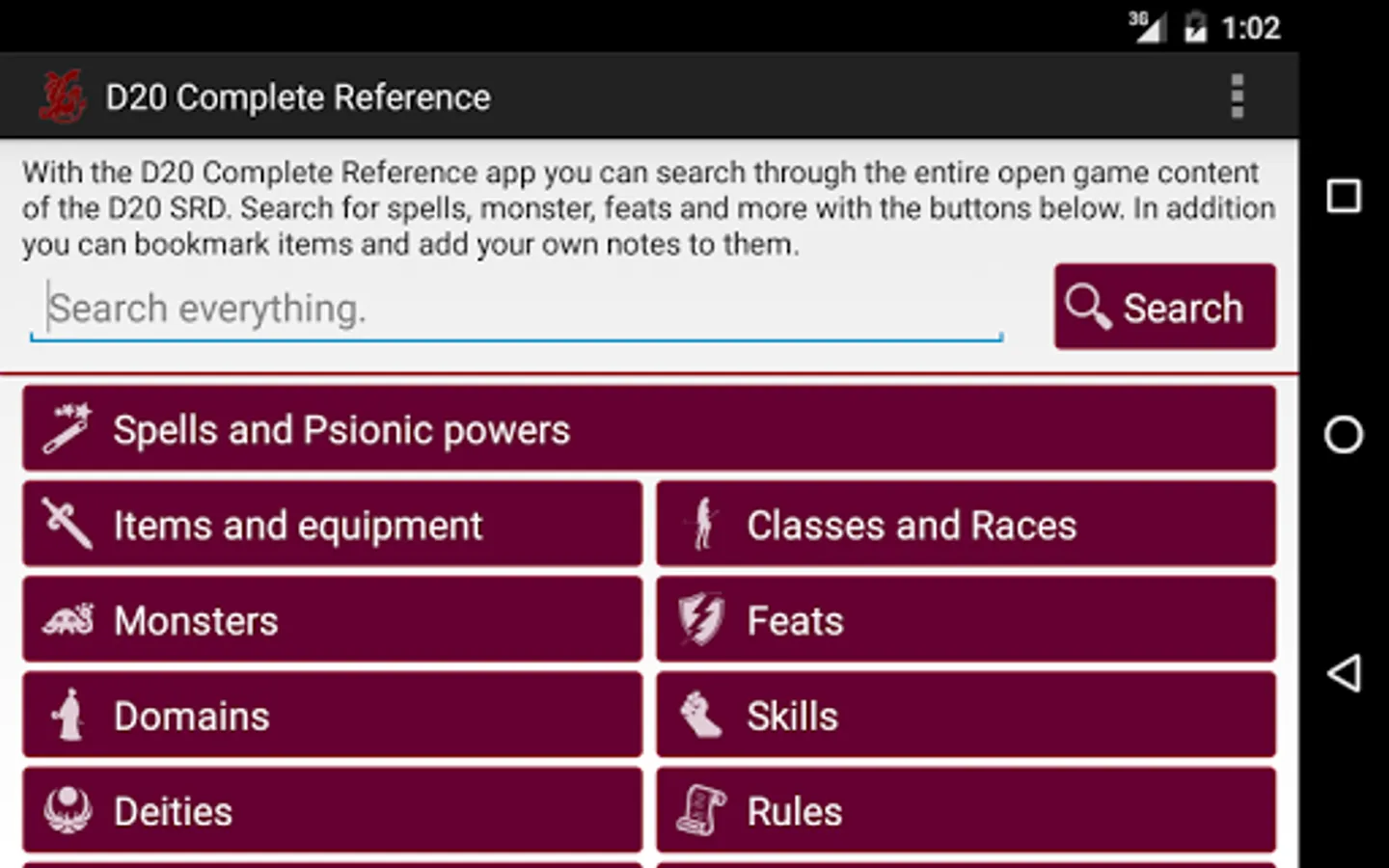
Task: Click the magic wand icon
Action: point(68,428)
